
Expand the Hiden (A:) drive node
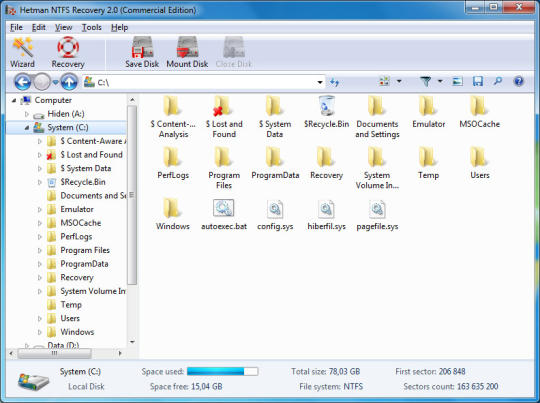pyautogui.click(x=27, y=114)
